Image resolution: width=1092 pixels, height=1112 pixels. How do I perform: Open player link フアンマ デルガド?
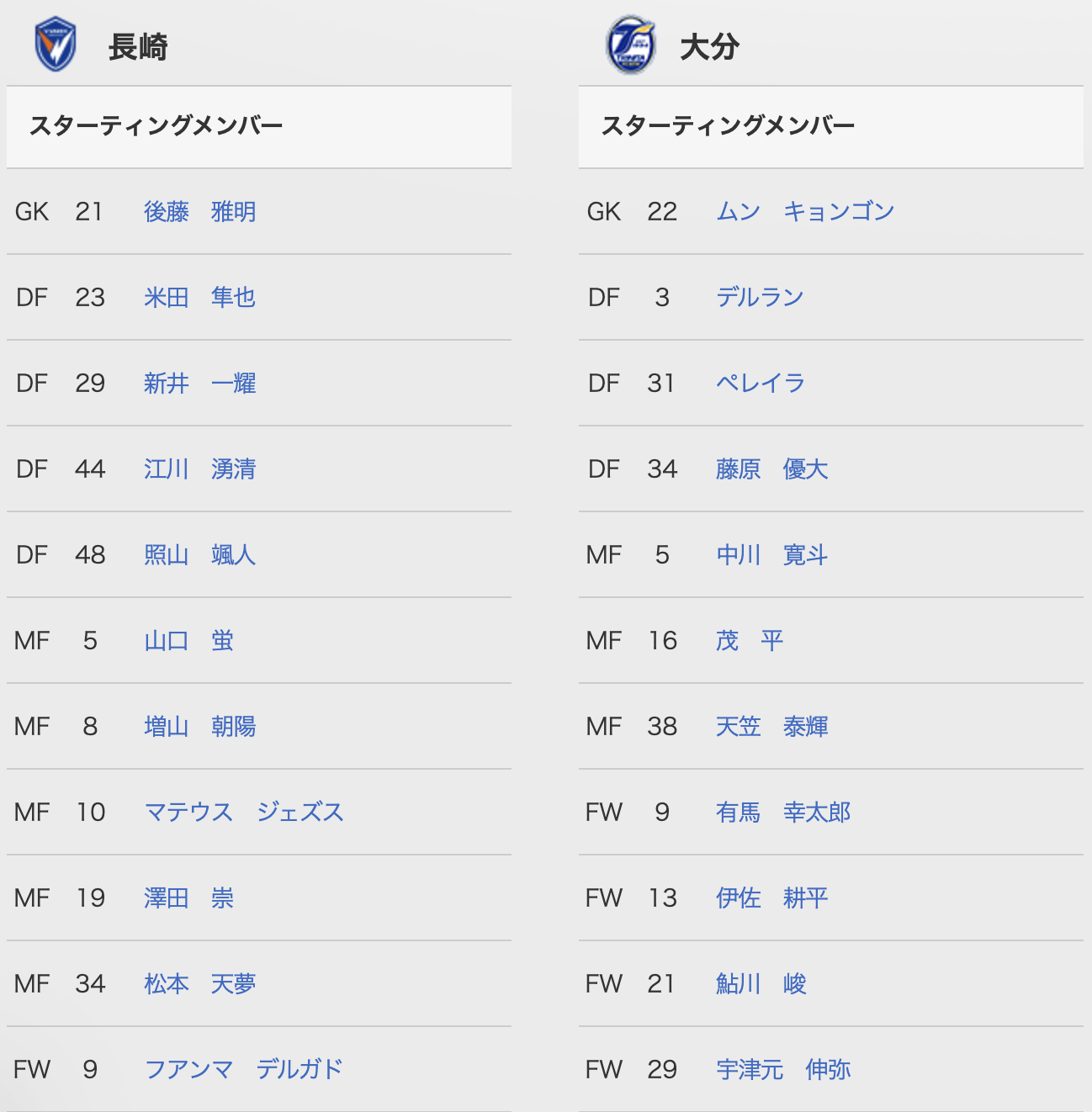pyautogui.click(x=245, y=1069)
